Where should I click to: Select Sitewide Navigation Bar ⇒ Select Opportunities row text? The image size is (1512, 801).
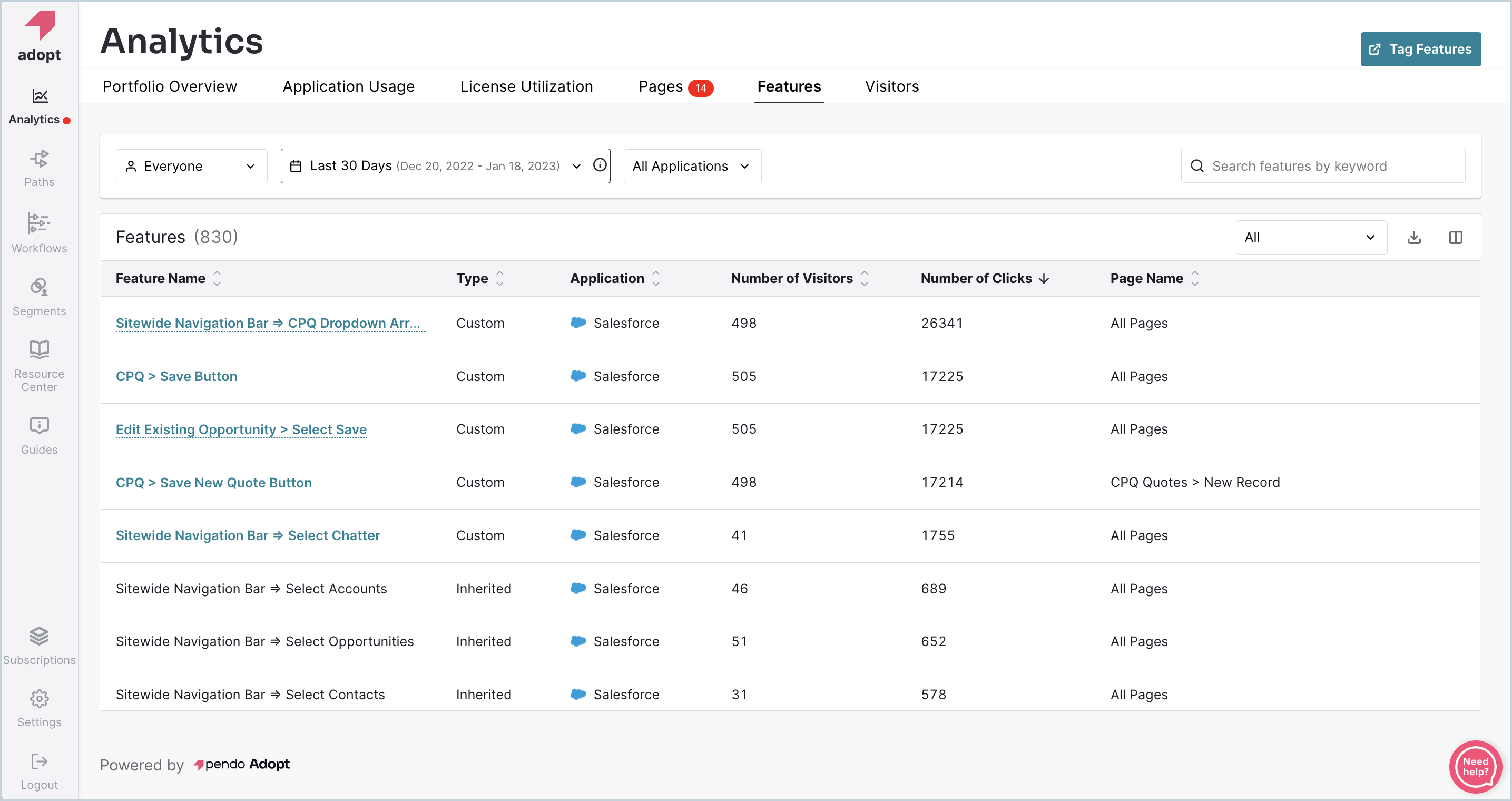pos(264,641)
